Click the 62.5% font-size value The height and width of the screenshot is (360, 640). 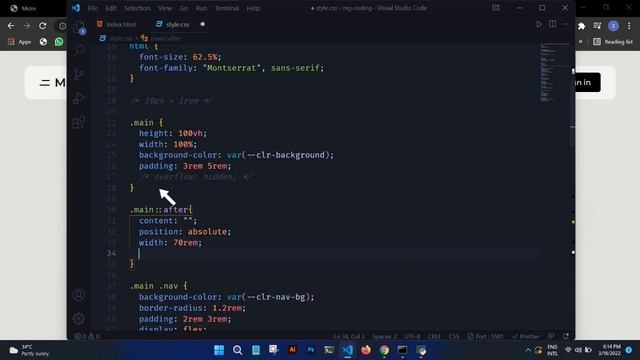coord(205,57)
